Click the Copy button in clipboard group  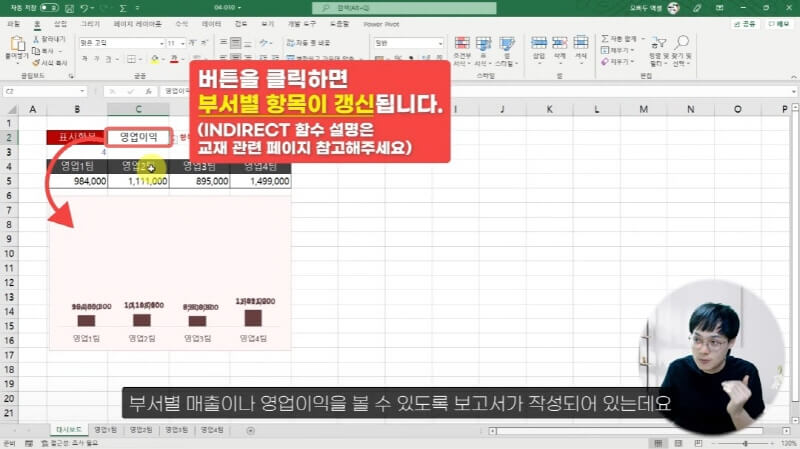(47, 51)
